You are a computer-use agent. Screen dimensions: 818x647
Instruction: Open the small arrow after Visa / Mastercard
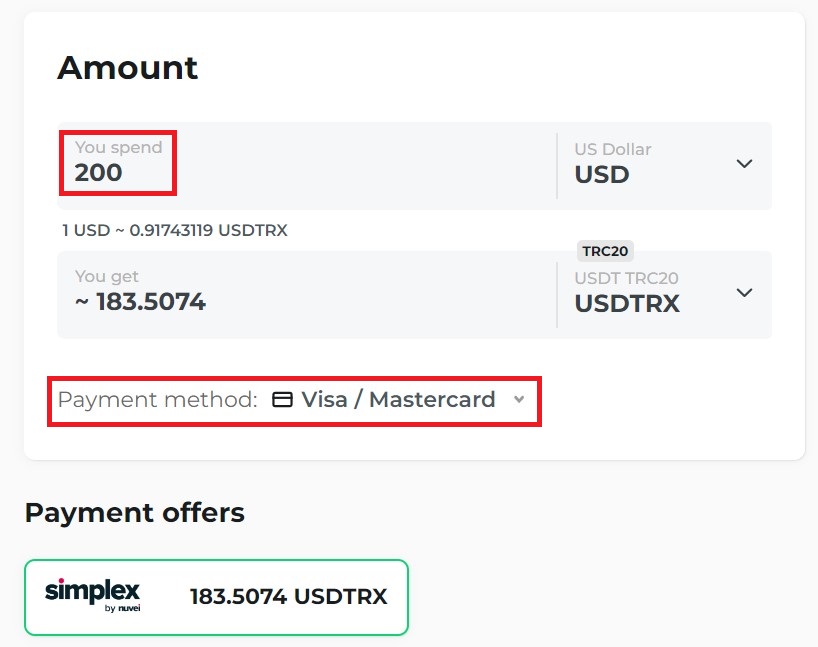(518, 400)
